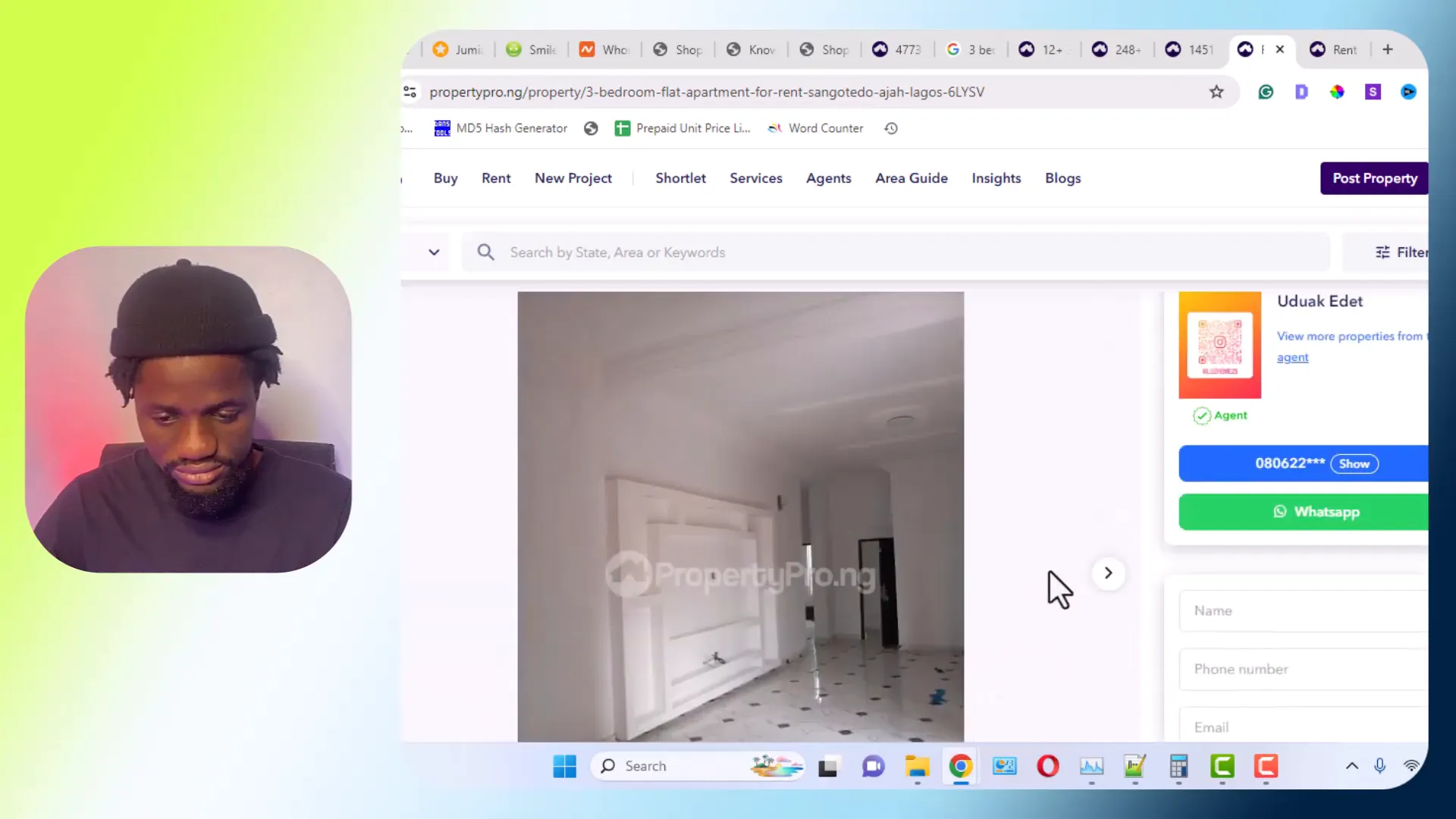Close the active PropertyPro tab
This screenshot has height=819, width=1456.
pos(1280,49)
